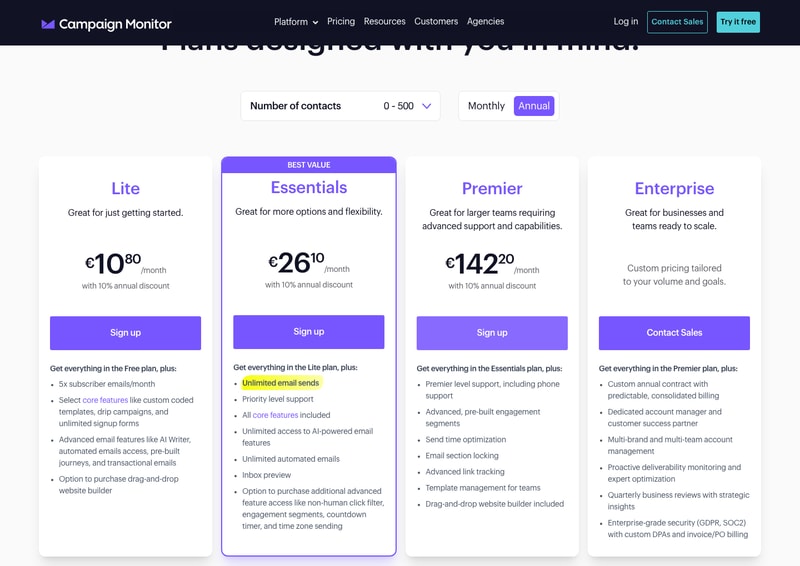
Task: Open core features link in Lite plan
Action: [105, 400]
